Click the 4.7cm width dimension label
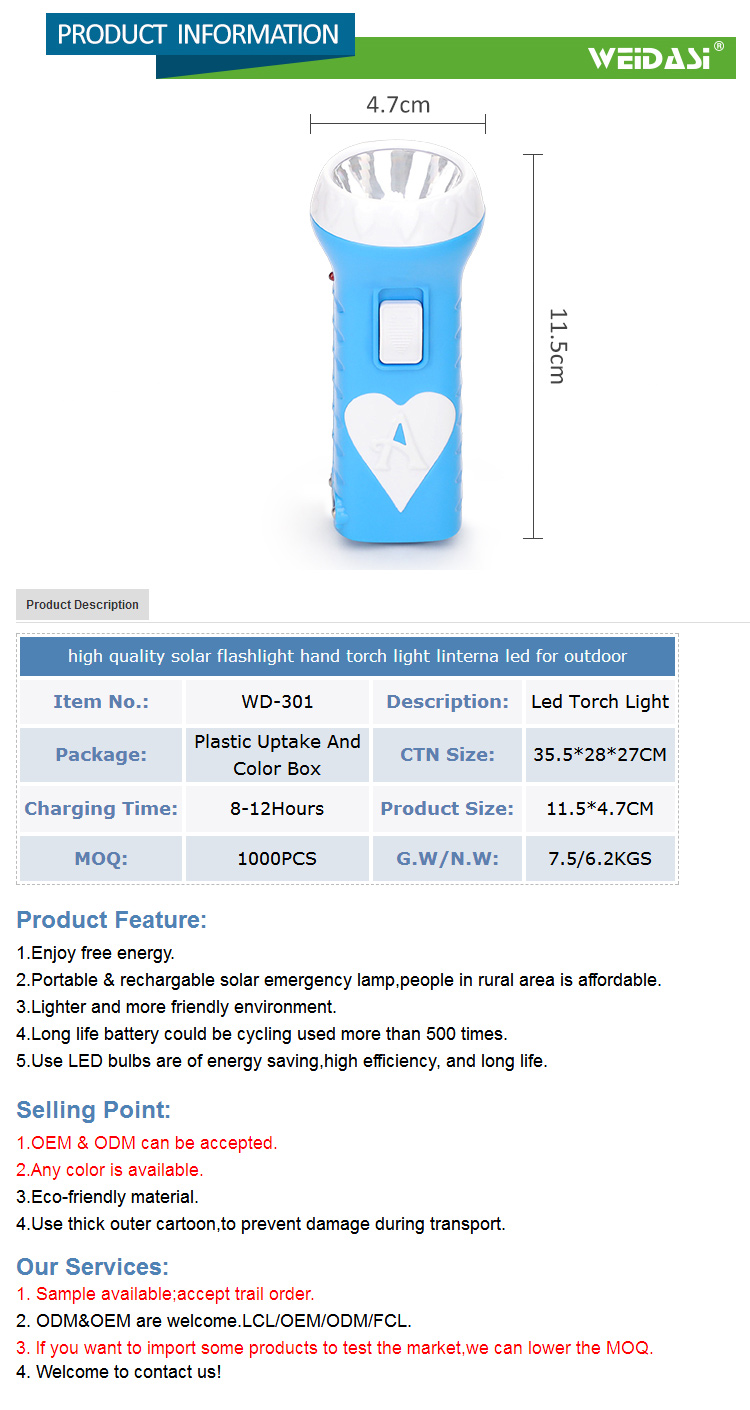The image size is (750, 1410). point(398,105)
